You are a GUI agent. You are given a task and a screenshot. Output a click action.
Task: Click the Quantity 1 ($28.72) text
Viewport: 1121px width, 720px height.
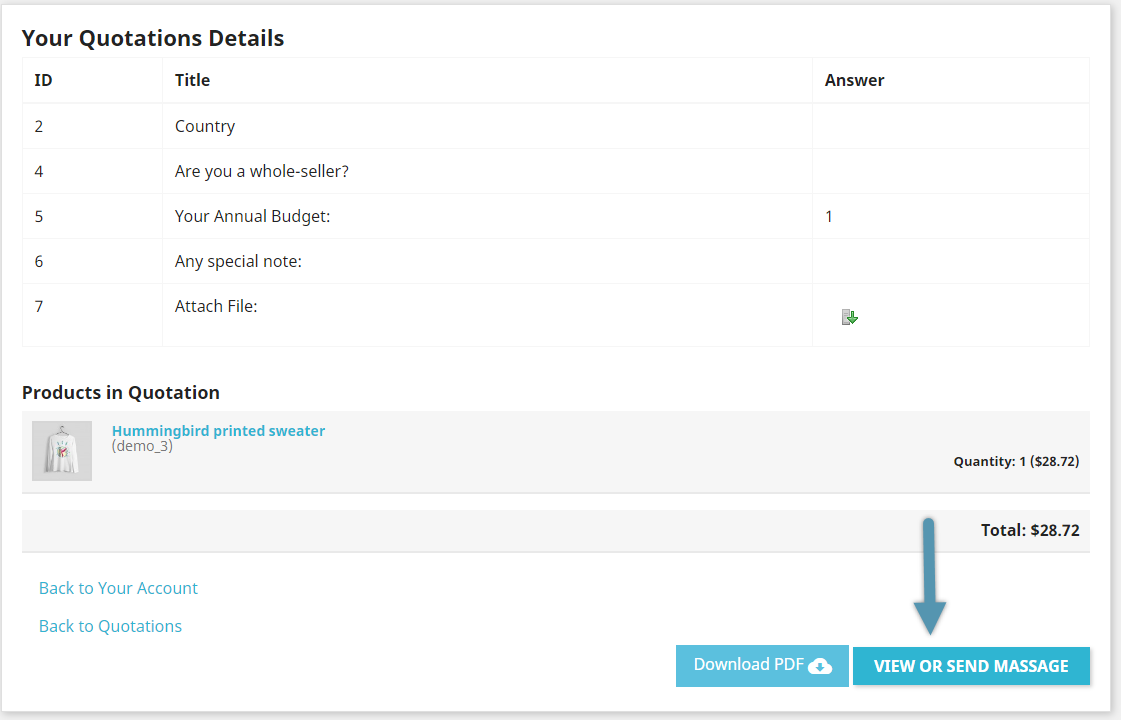coord(1016,461)
